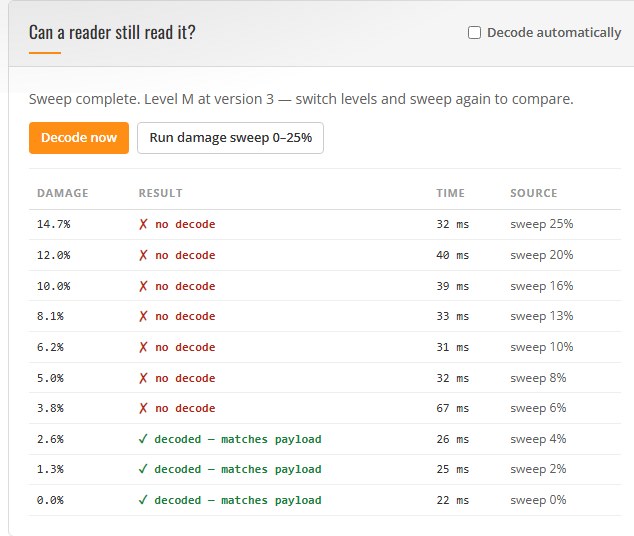Screen dimensions: 634x536
Task: Select the TIME column header
Action: [x=450, y=193]
